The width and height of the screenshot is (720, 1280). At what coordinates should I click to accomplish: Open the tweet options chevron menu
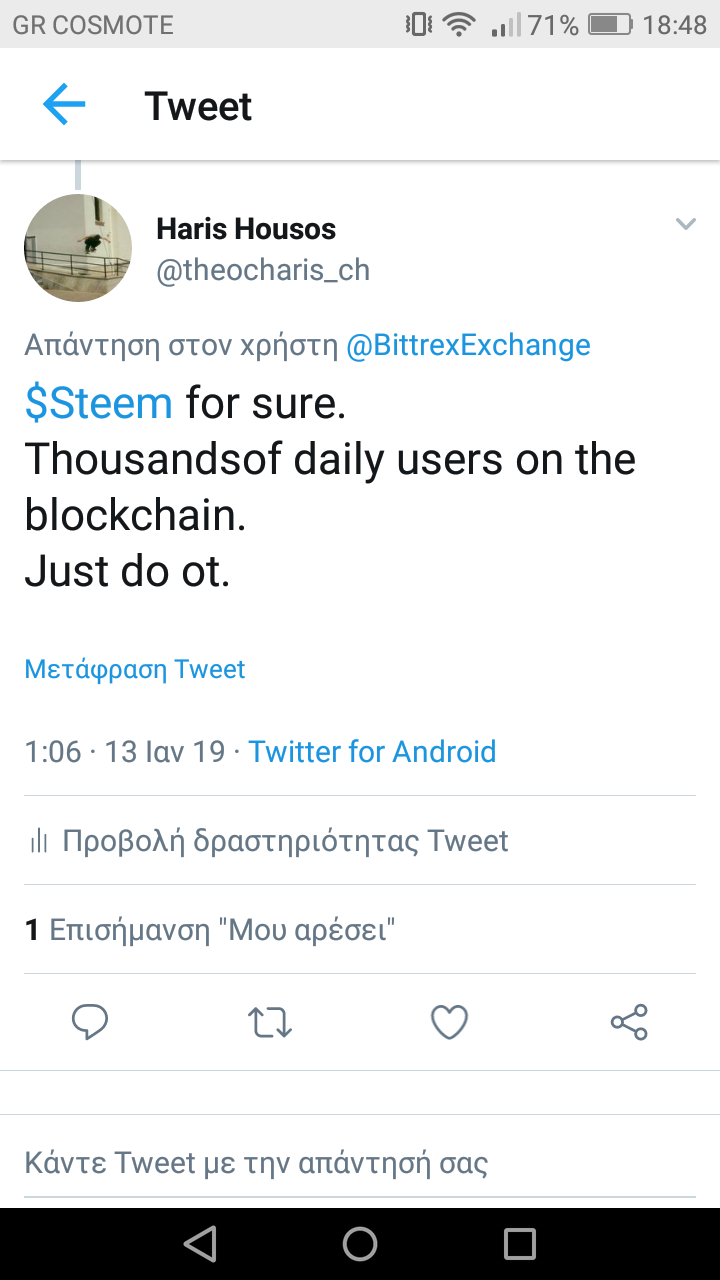pyautogui.click(x=685, y=224)
